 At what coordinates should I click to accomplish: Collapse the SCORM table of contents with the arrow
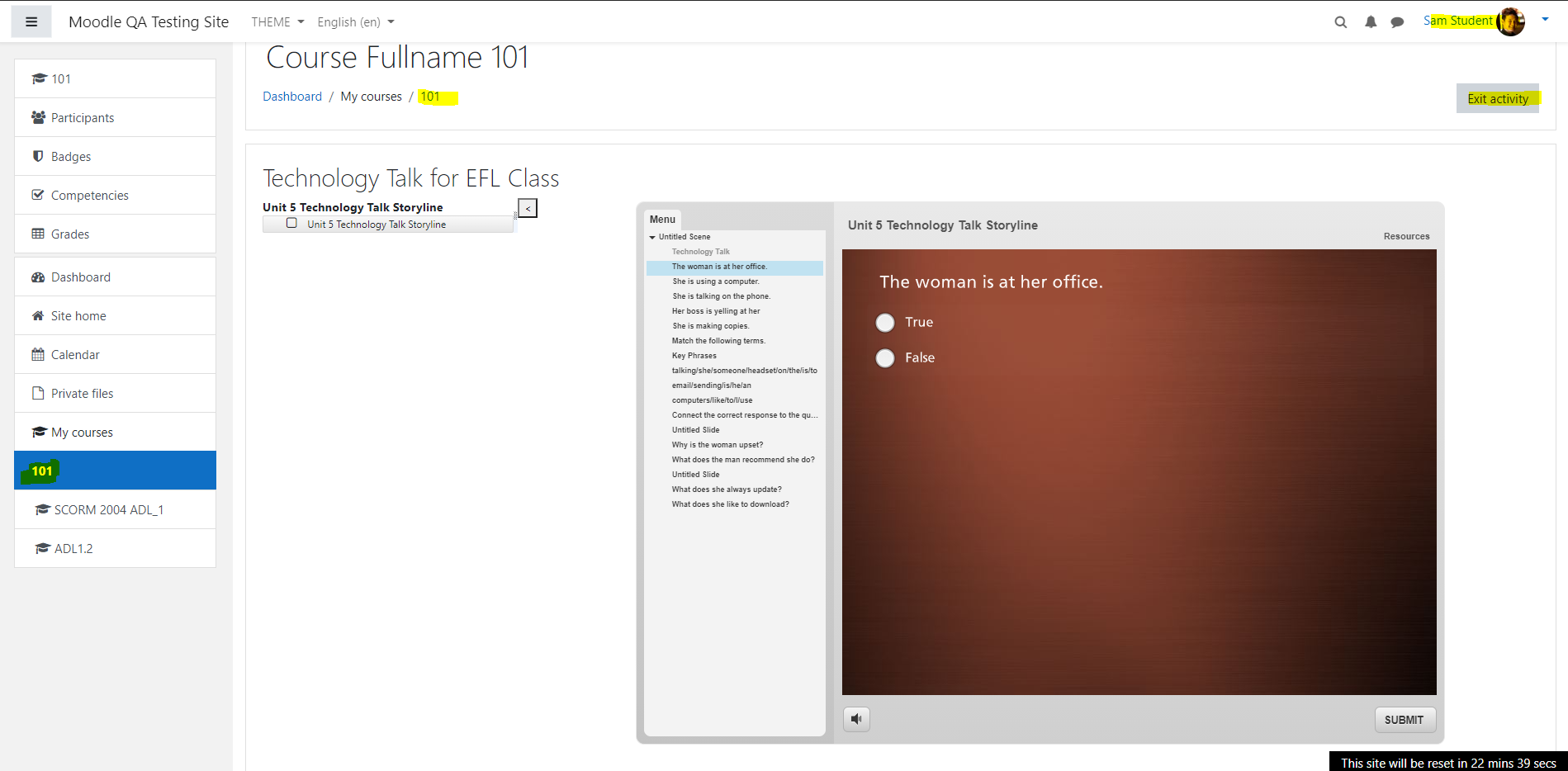[x=528, y=208]
